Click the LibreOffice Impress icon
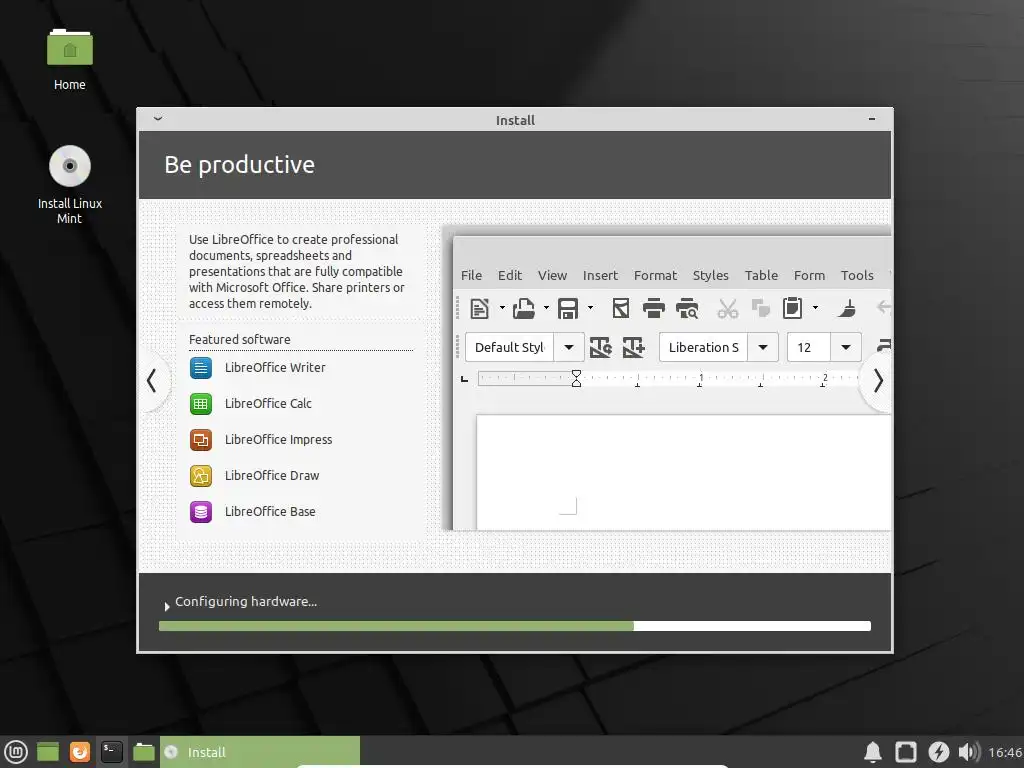The width and height of the screenshot is (1024, 768). pos(200,440)
